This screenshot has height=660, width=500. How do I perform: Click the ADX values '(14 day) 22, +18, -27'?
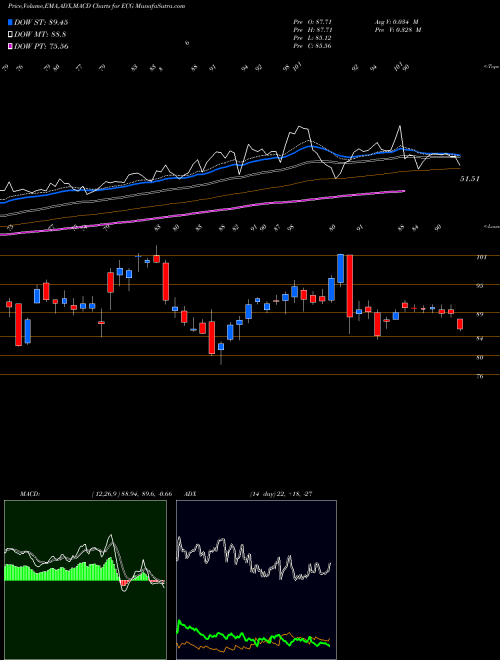tap(281, 494)
